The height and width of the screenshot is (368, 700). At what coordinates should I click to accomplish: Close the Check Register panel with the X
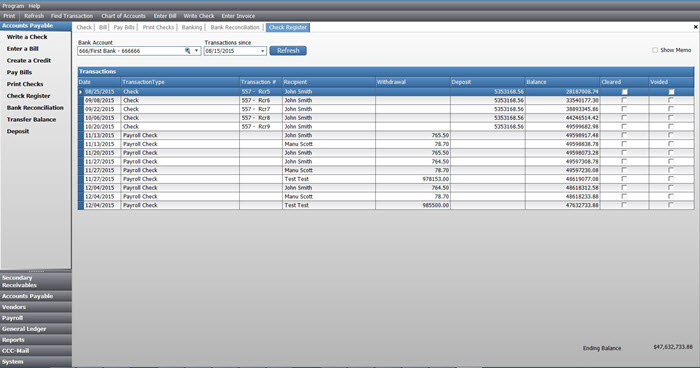[x=696, y=27]
